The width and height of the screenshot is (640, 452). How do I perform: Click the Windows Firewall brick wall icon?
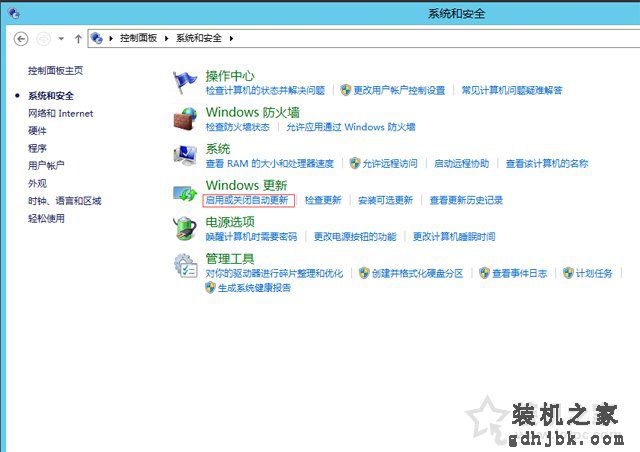click(185, 118)
